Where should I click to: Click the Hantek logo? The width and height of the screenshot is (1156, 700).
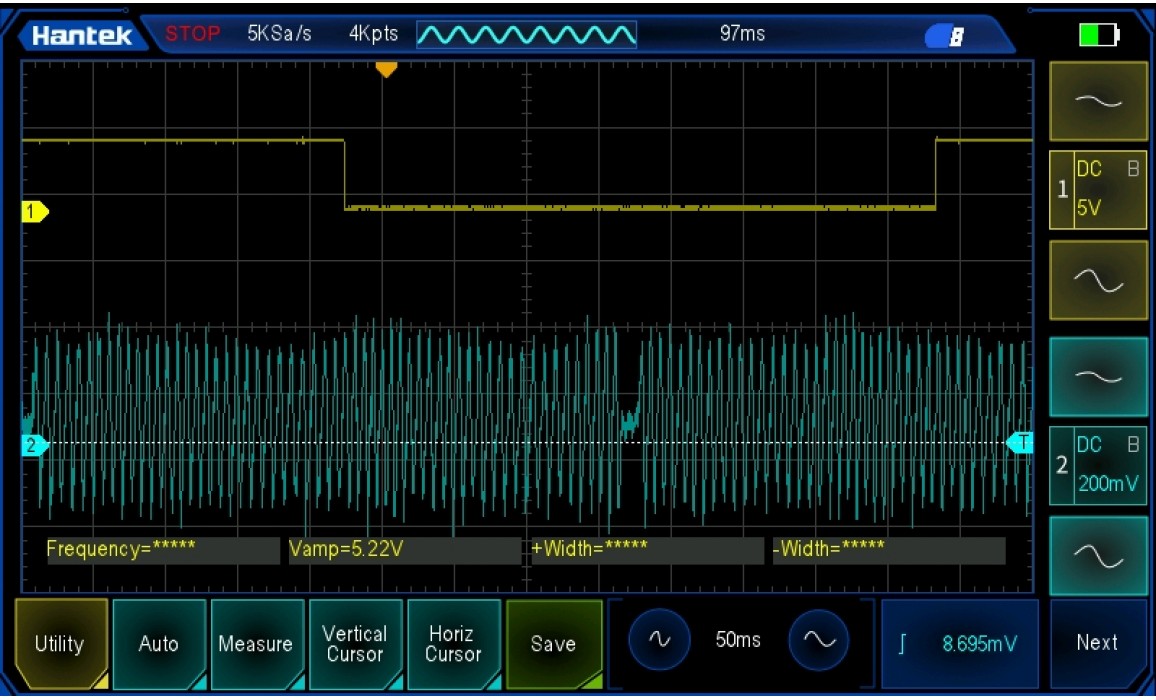point(82,36)
